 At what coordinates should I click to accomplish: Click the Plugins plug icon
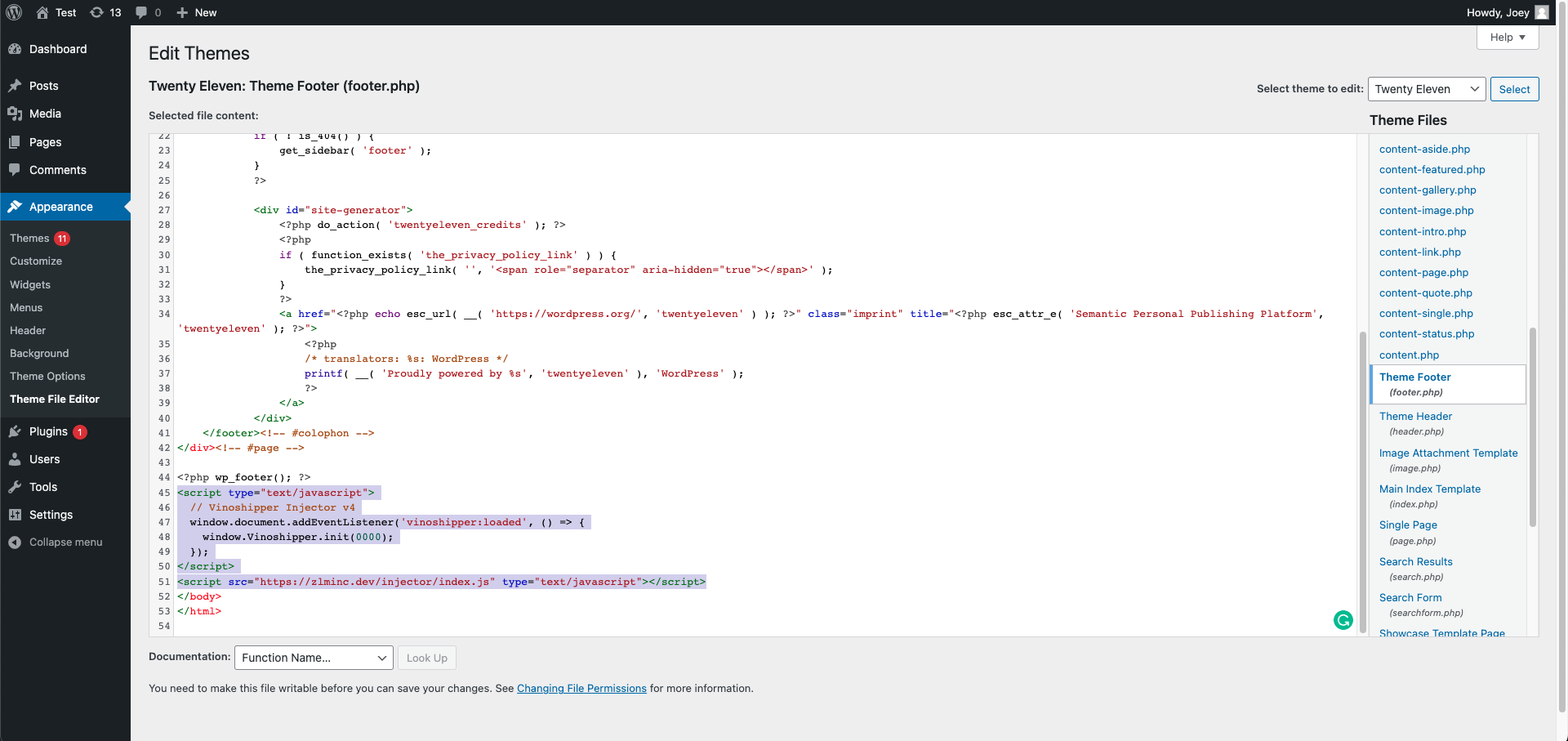(x=15, y=431)
